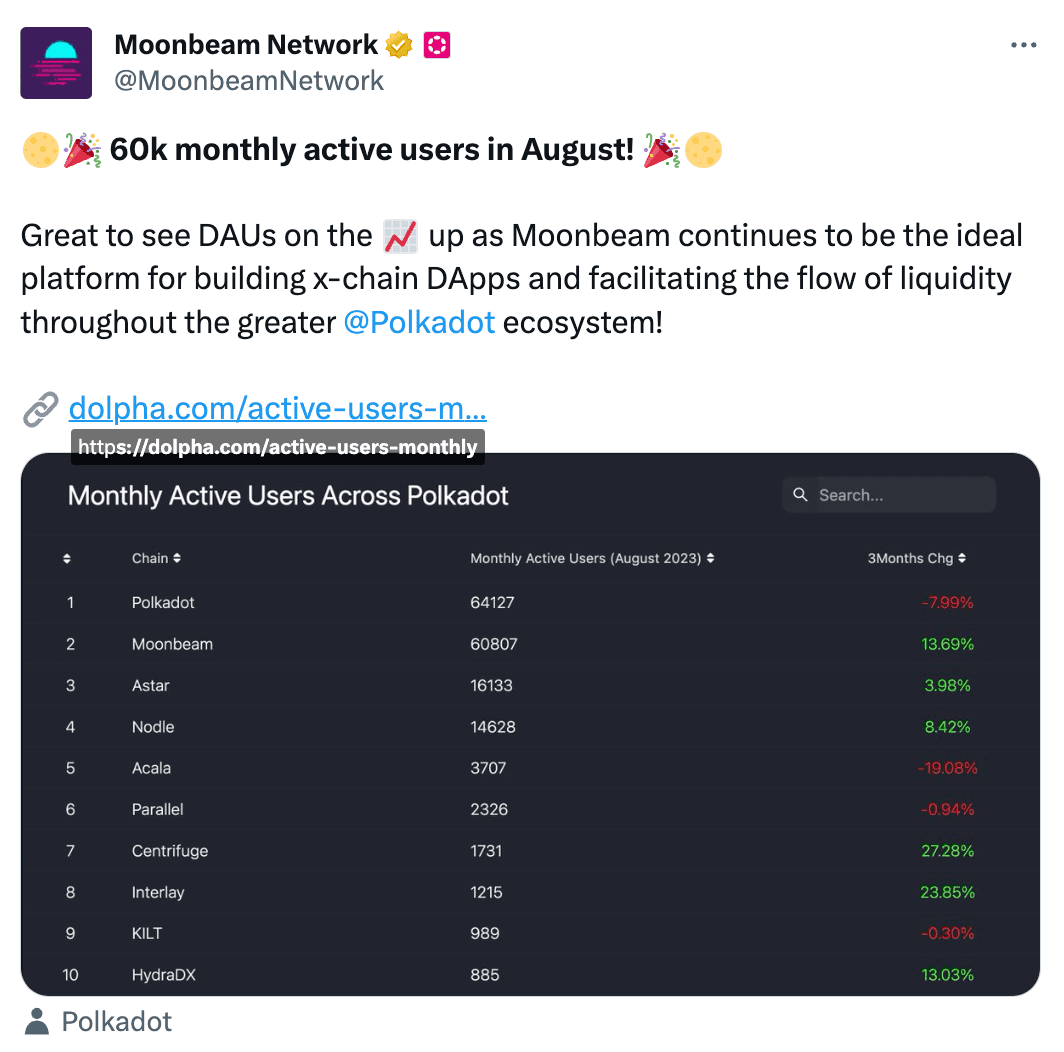Screen dimensions: 1064x1052
Task: Click the pink Polkadot affiliate badge
Action: pos(436,45)
